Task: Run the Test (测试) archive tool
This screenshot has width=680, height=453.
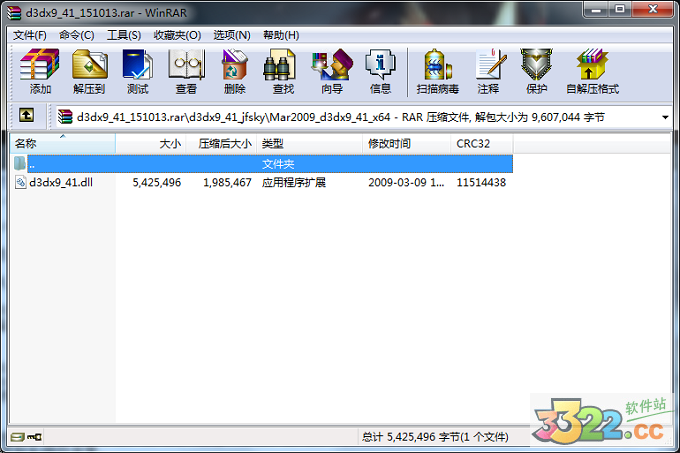Action: (x=137, y=72)
